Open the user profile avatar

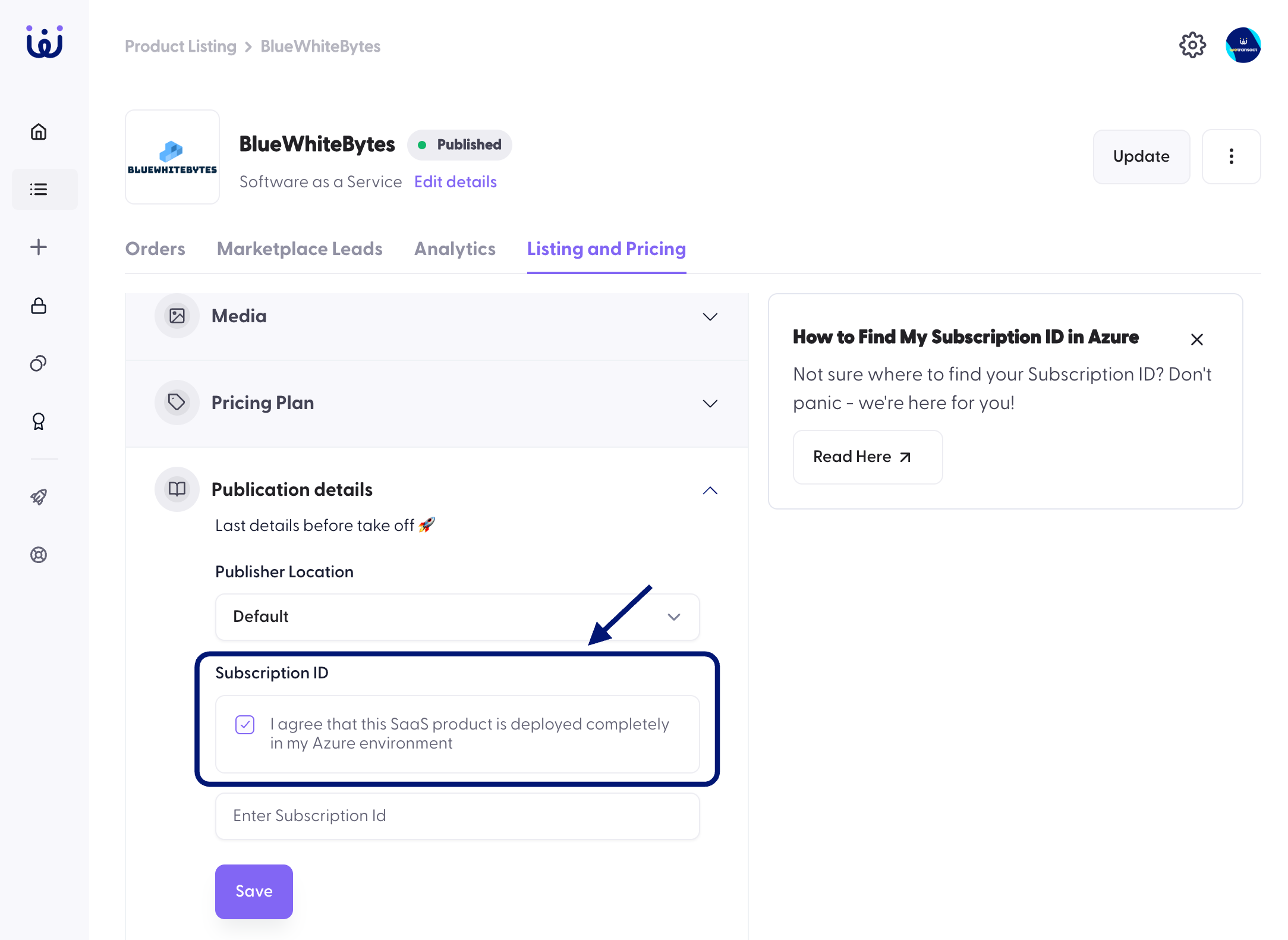[1243, 45]
